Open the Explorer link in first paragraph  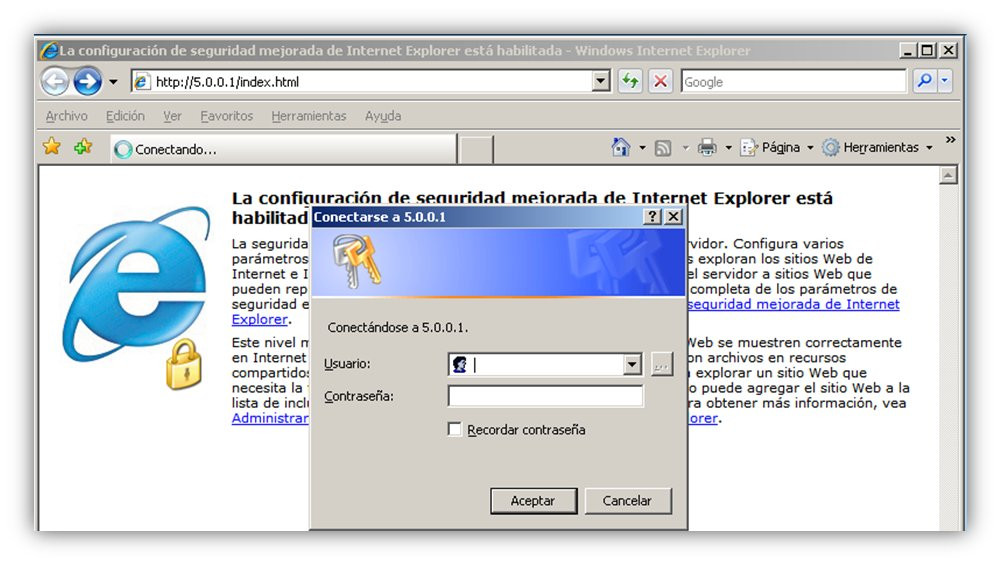260,319
